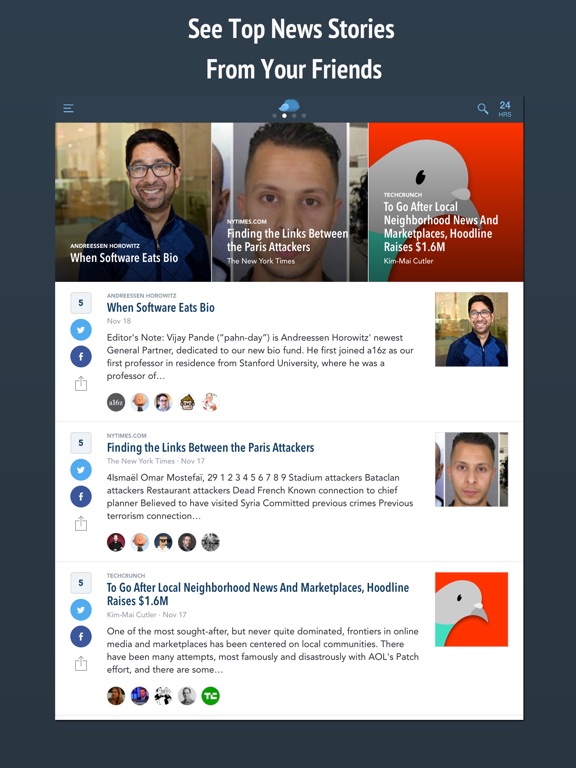
Task: Open Paris Attackers carousel card
Action: click(x=289, y=202)
